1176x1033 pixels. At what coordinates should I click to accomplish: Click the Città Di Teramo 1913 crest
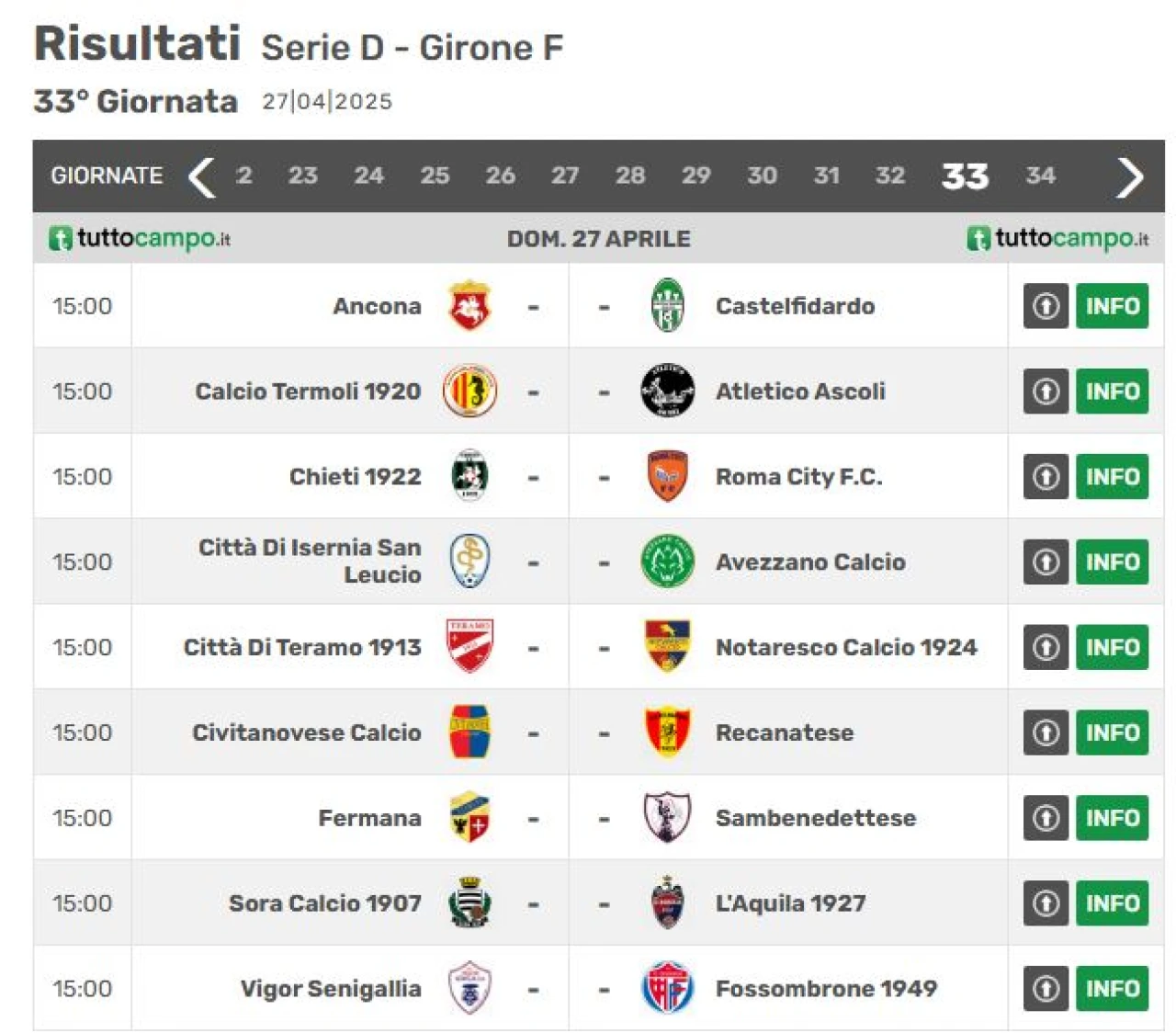tap(469, 646)
